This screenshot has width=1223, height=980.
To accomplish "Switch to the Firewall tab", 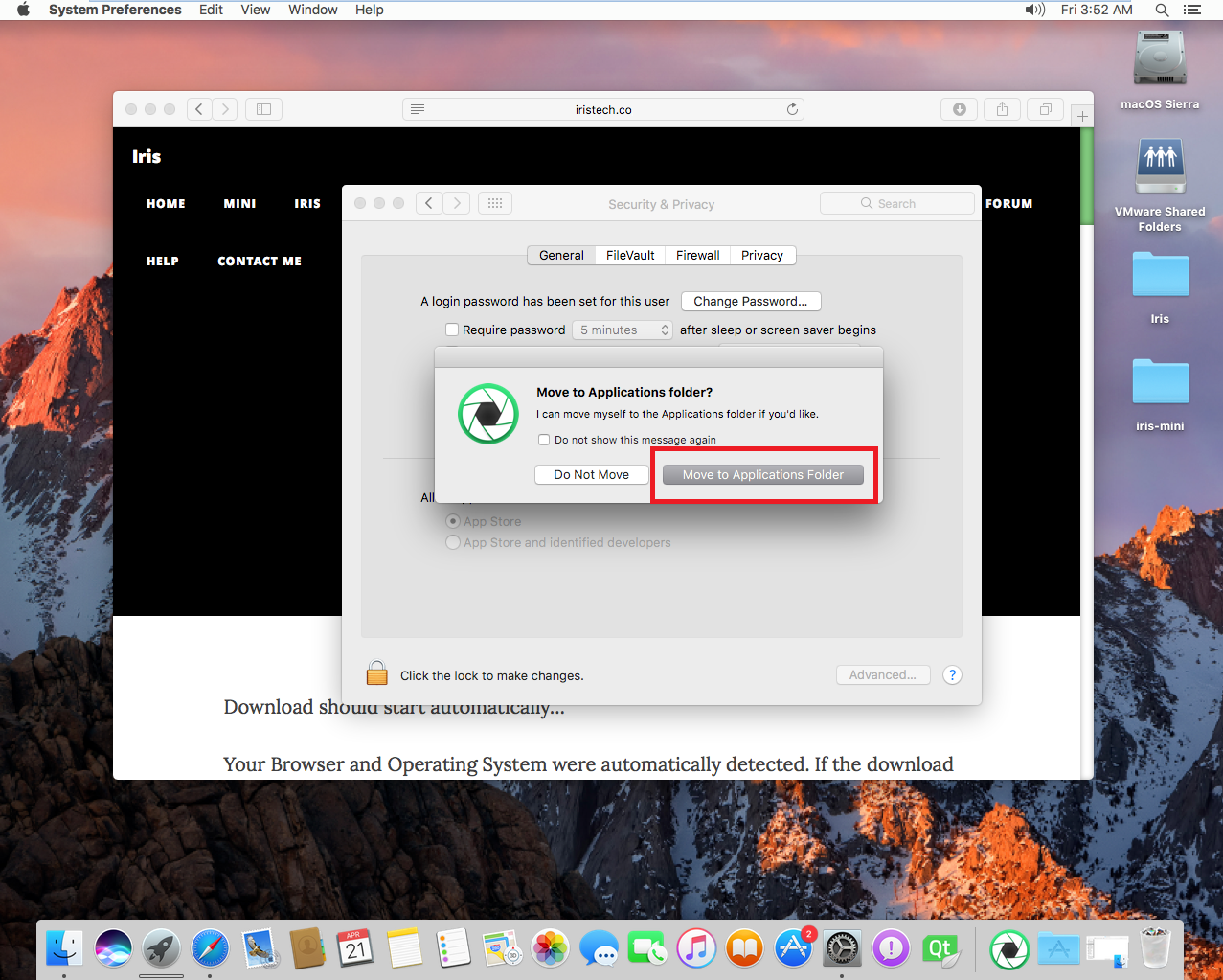I will (697, 255).
